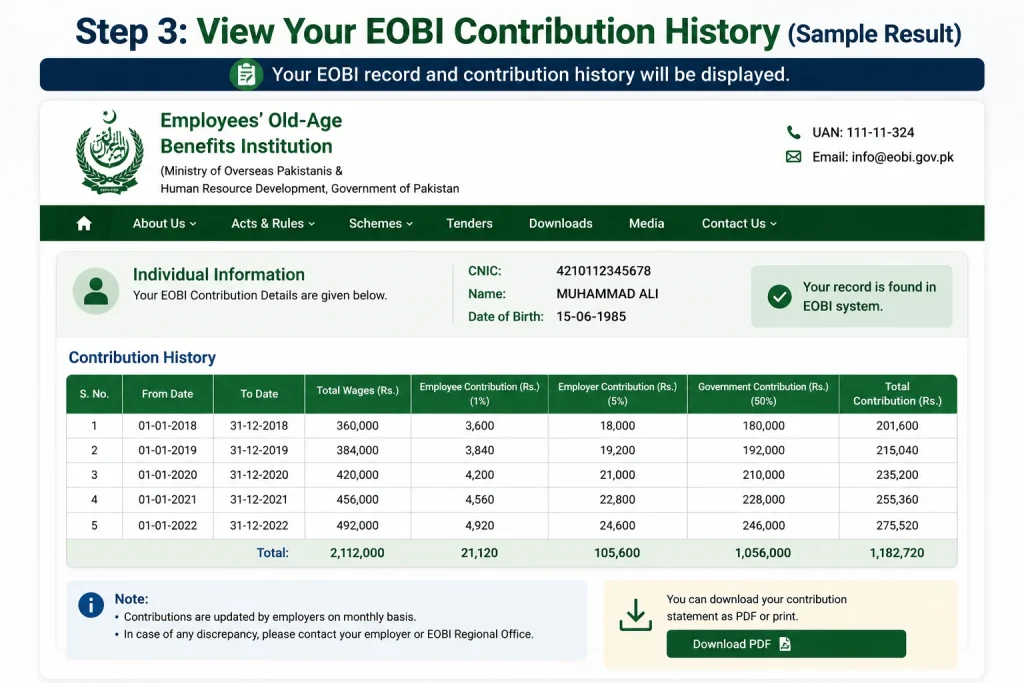This screenshot has width=1024, height=683.
Task: Click the blue info icon beside Note
Action: click(x=91, y=605)
